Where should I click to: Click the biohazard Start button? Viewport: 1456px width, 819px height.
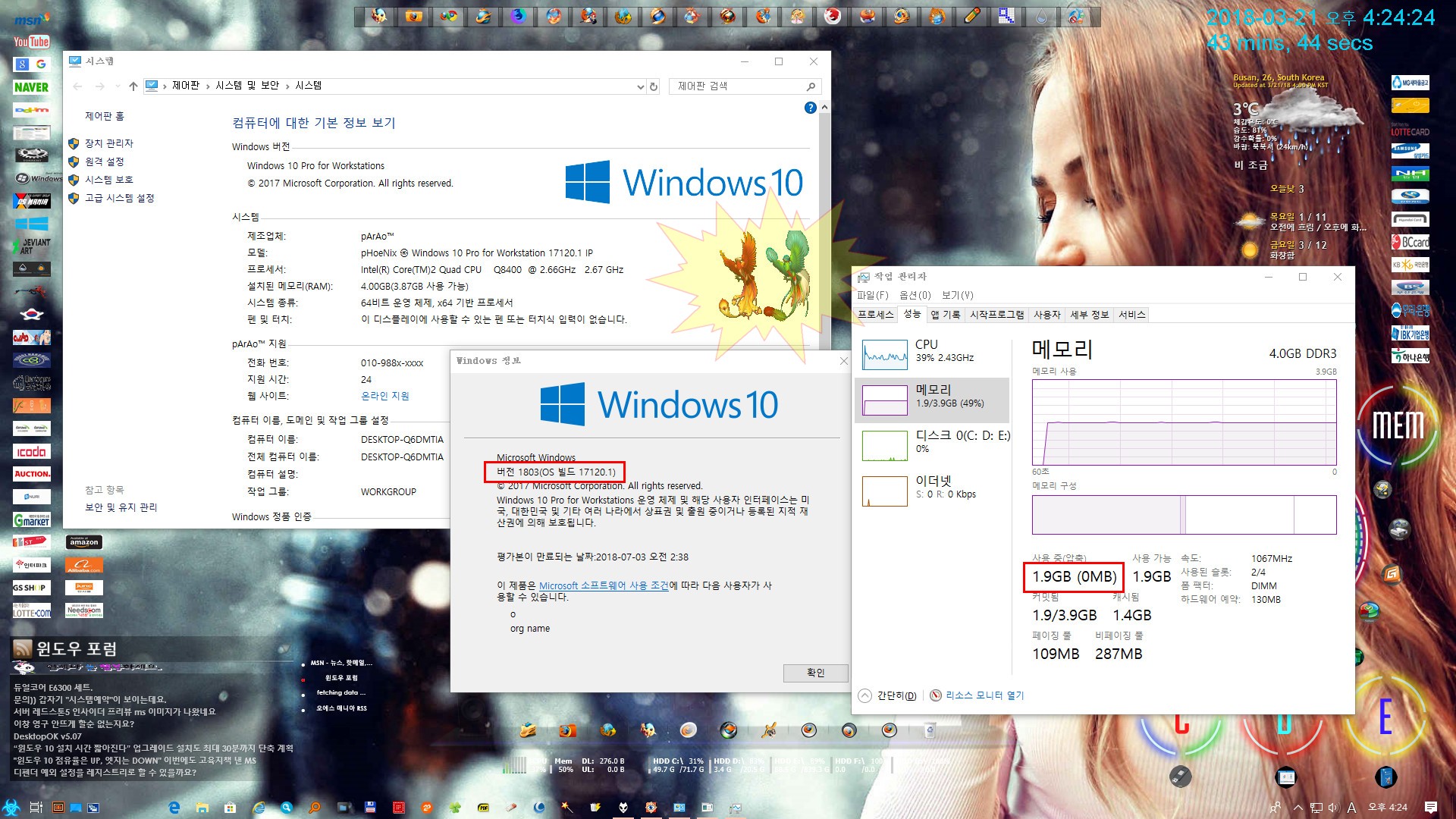click(11, 808)
